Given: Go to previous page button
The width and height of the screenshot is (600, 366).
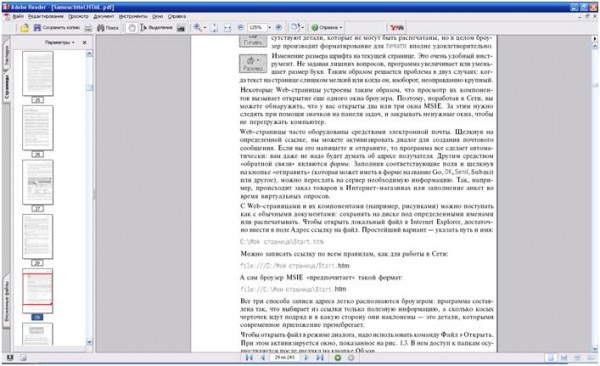Looking at the screenshot, I should pos(263,358).
